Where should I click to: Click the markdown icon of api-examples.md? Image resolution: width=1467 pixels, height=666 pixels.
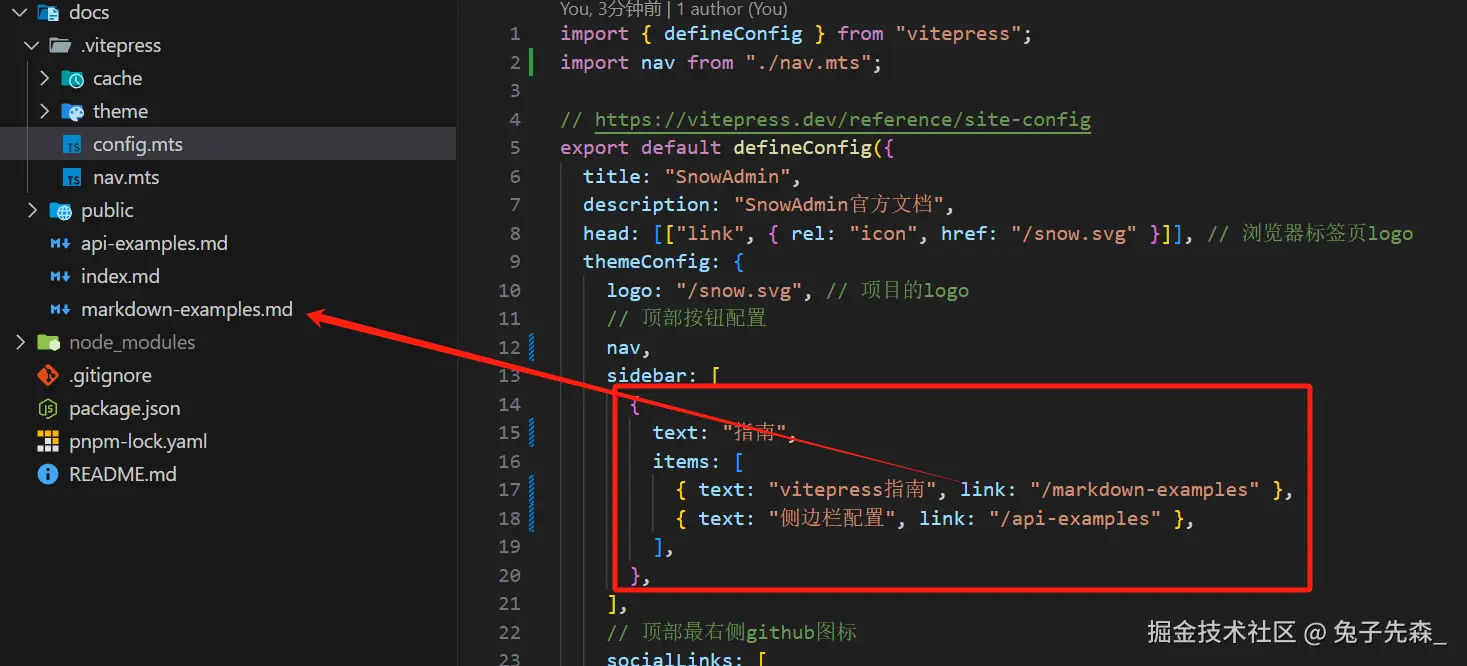[60, 244]
